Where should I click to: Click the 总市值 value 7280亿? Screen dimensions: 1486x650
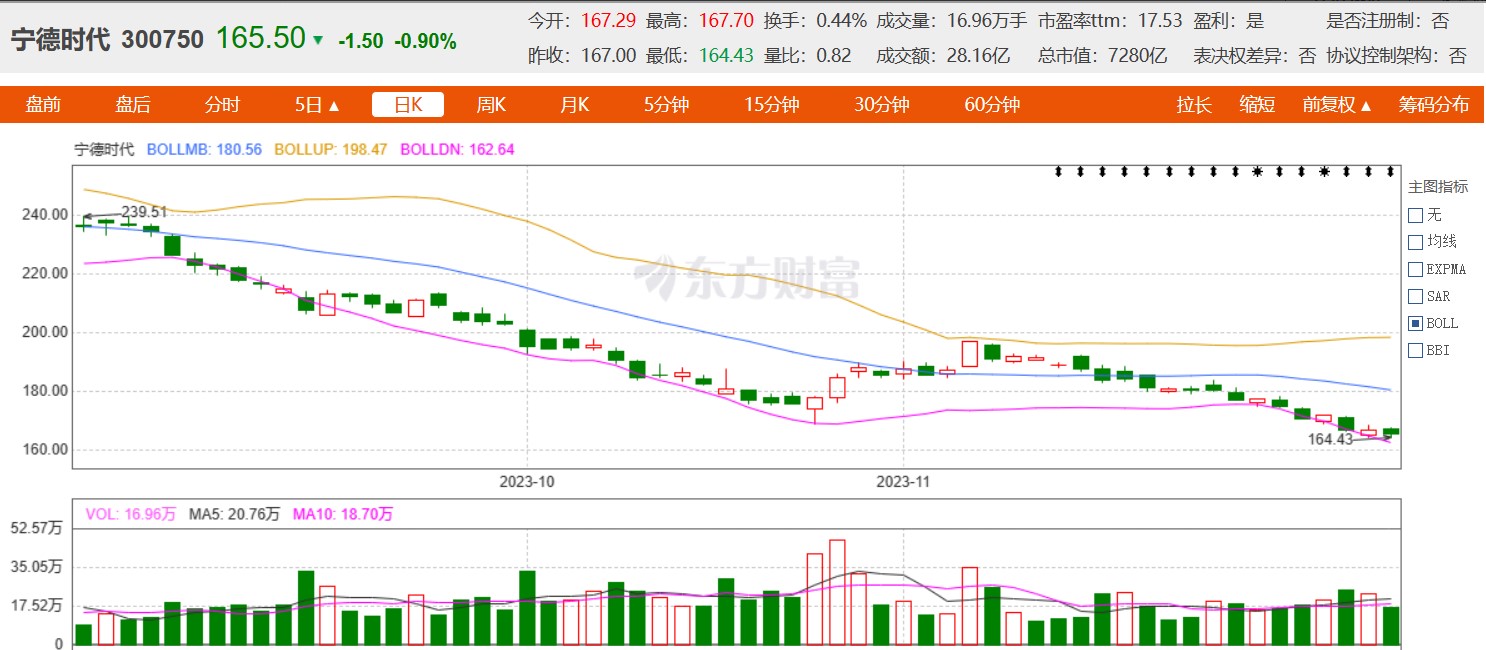coord(1139,56)
